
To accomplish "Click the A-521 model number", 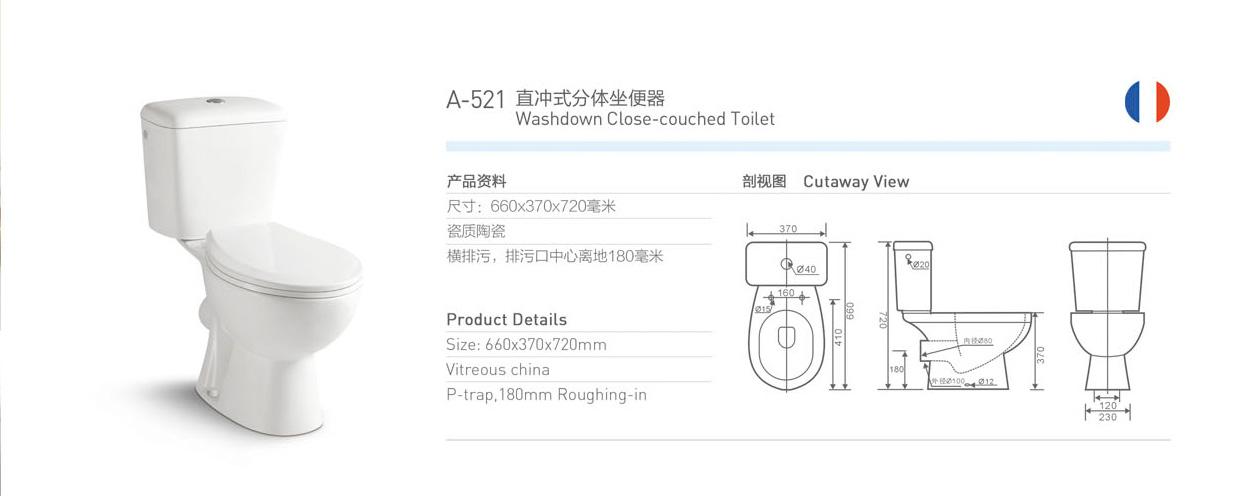I will 475,101.
